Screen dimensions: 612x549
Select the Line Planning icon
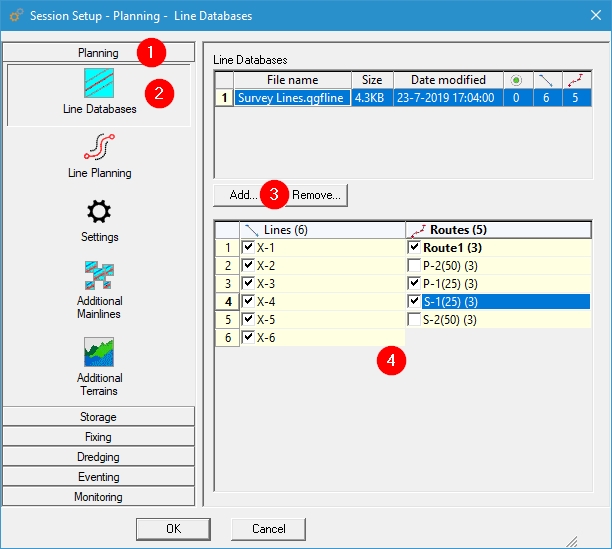[98, 148]
